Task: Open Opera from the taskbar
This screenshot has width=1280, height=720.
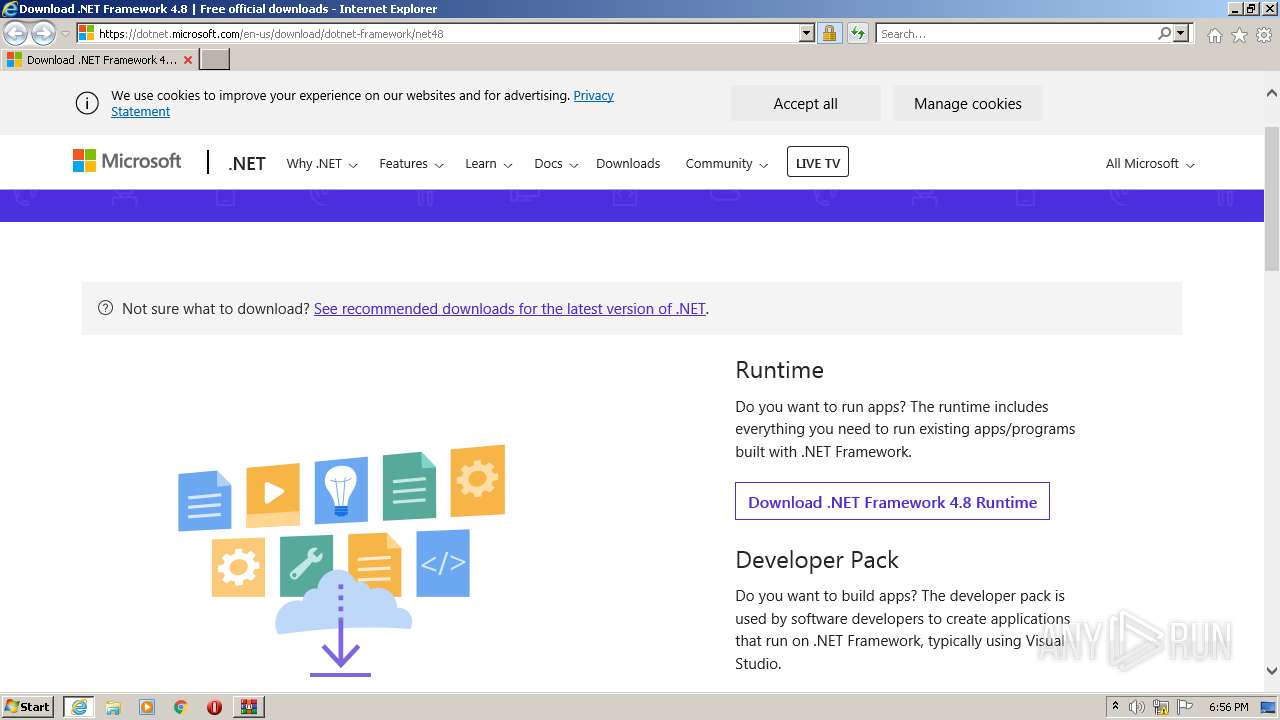Action: 214,707
